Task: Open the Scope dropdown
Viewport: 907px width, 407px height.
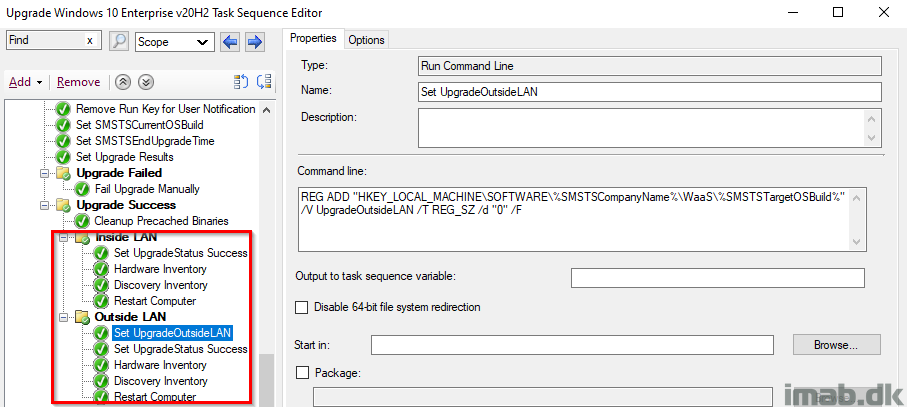Action: coord(175,42)
